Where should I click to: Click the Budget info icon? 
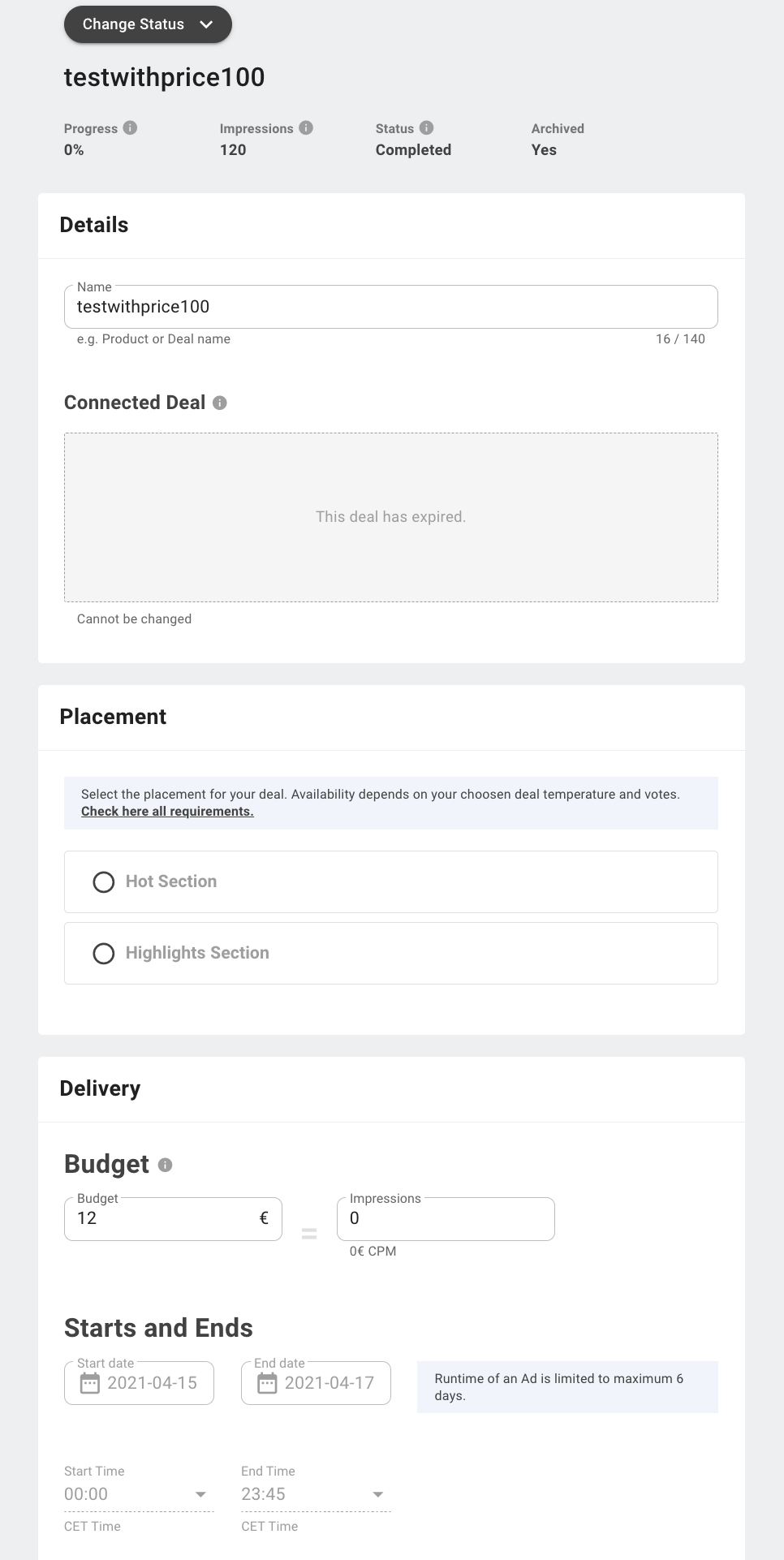coord(166,1165)
